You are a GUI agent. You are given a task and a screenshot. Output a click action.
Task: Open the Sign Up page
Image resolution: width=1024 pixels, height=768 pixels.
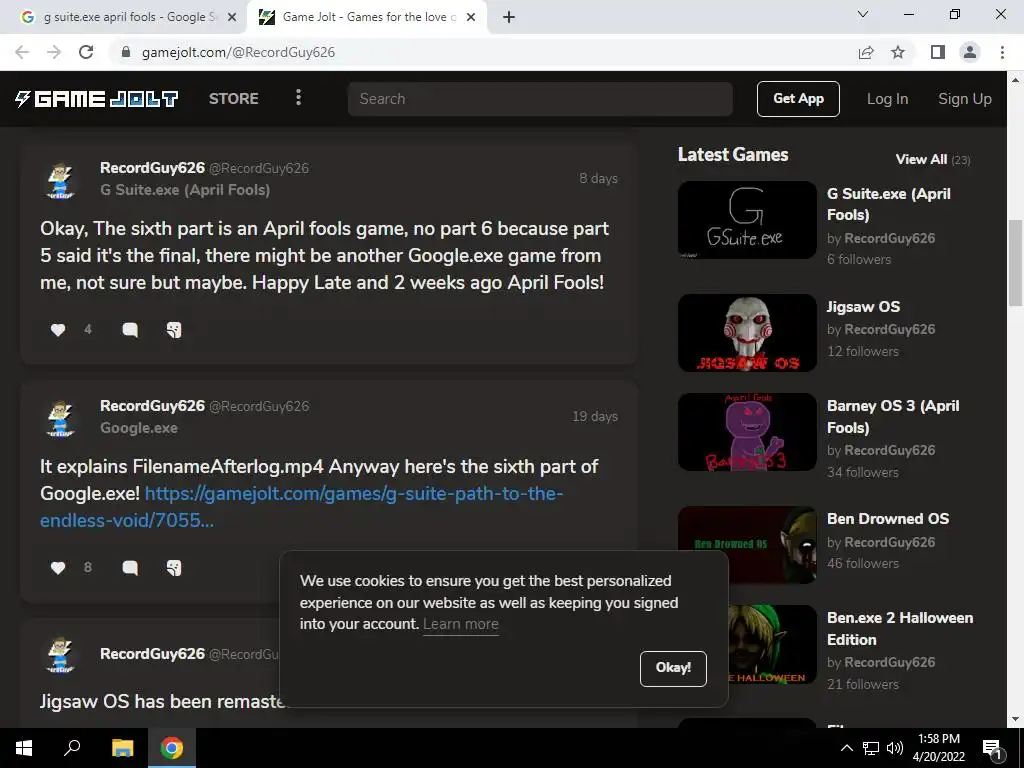tap(965, 99)
